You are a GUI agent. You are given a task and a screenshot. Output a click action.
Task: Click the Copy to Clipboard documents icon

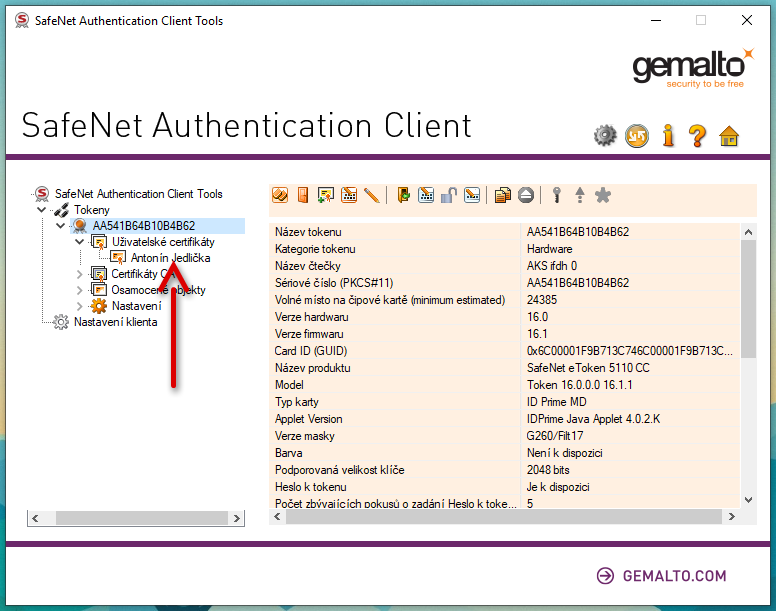click(x=502, y=195)
